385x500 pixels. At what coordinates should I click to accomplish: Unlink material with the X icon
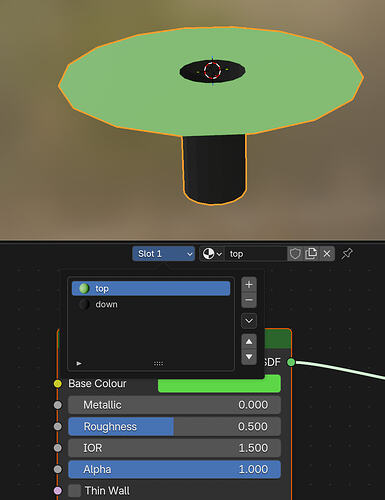pyautogui.click(x=327, y=254)
